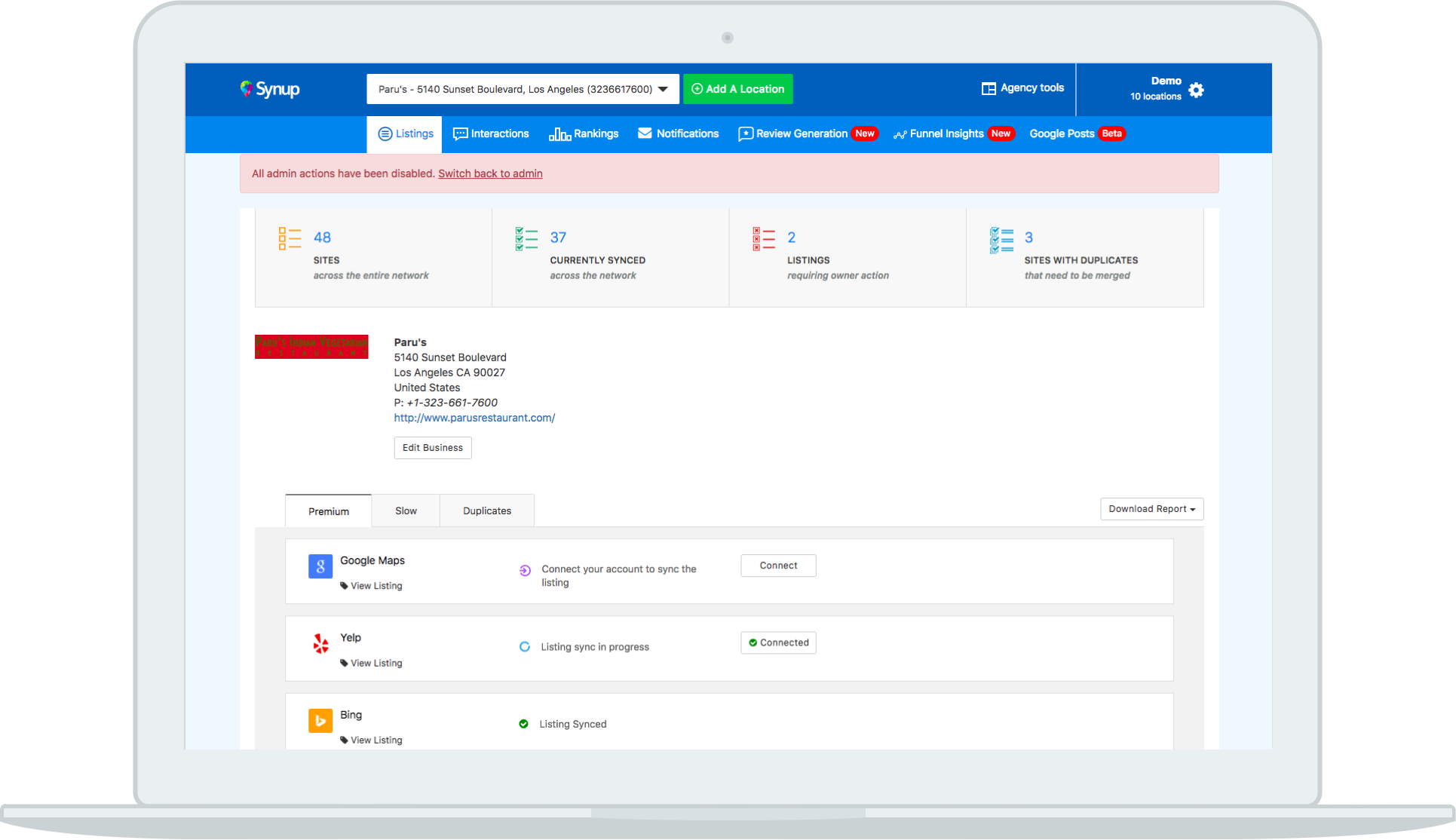Click View Listing for Yelp
Viewport: 1456px width, 840px height.
tap(371, 664)
